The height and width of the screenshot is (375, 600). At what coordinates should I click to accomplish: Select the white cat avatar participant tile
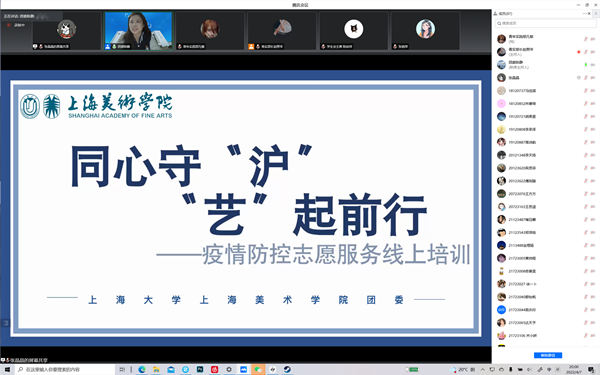click(354, 31)
